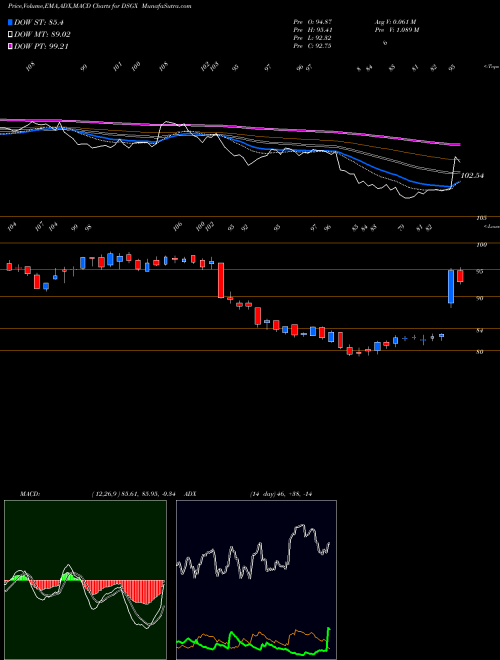
Task: Click the 109 price axis label
Action: (x=481, y=245)
